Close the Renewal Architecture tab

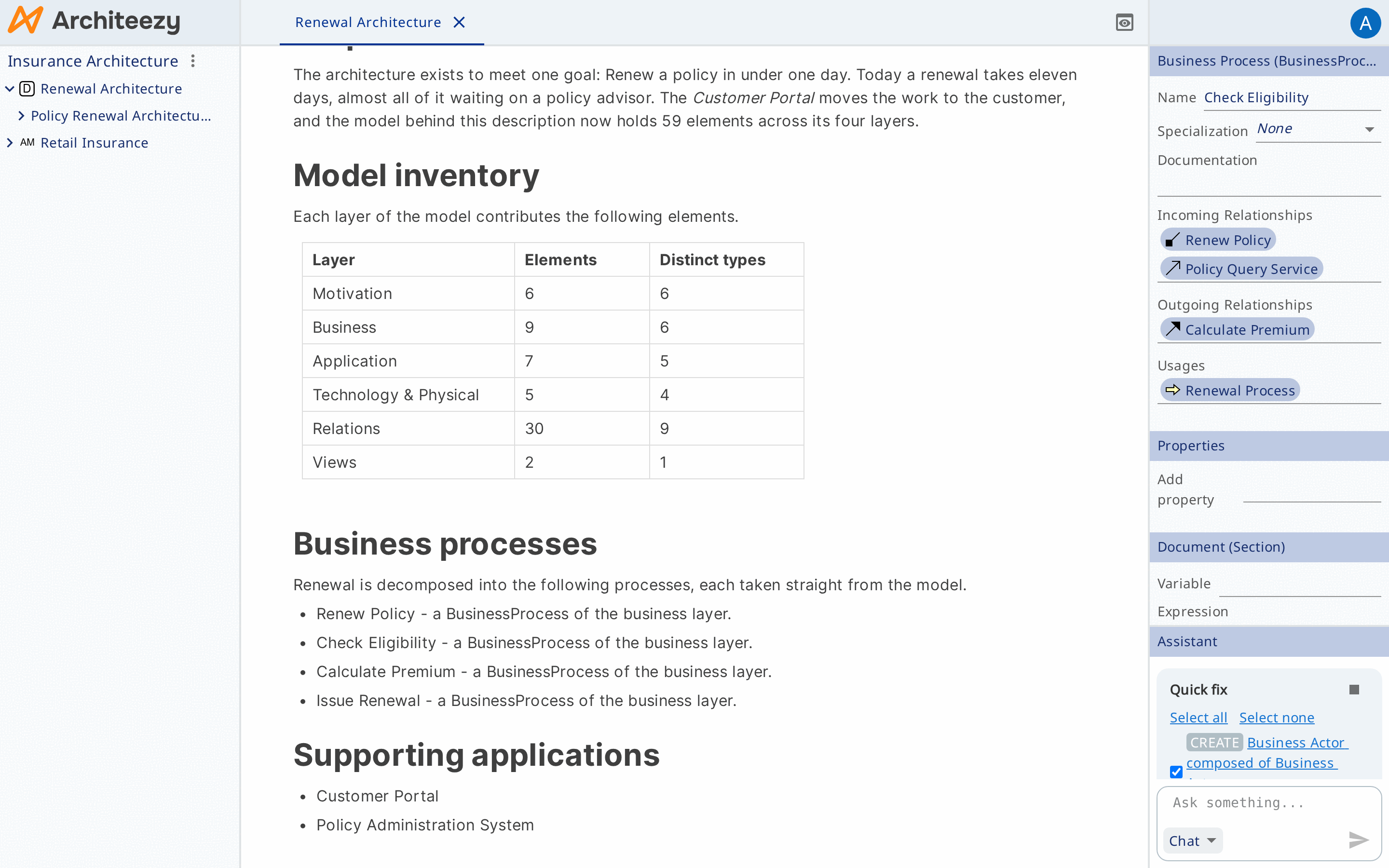point(459,22)
